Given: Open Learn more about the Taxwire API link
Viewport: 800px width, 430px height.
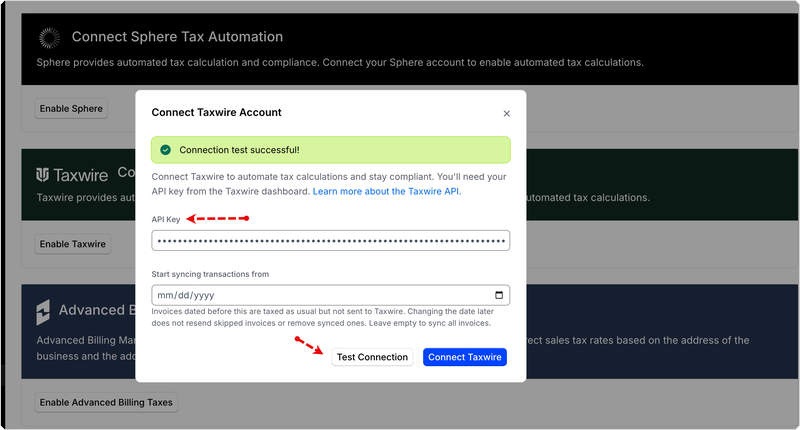Looking at the screenshot, I should click(387, 191).
